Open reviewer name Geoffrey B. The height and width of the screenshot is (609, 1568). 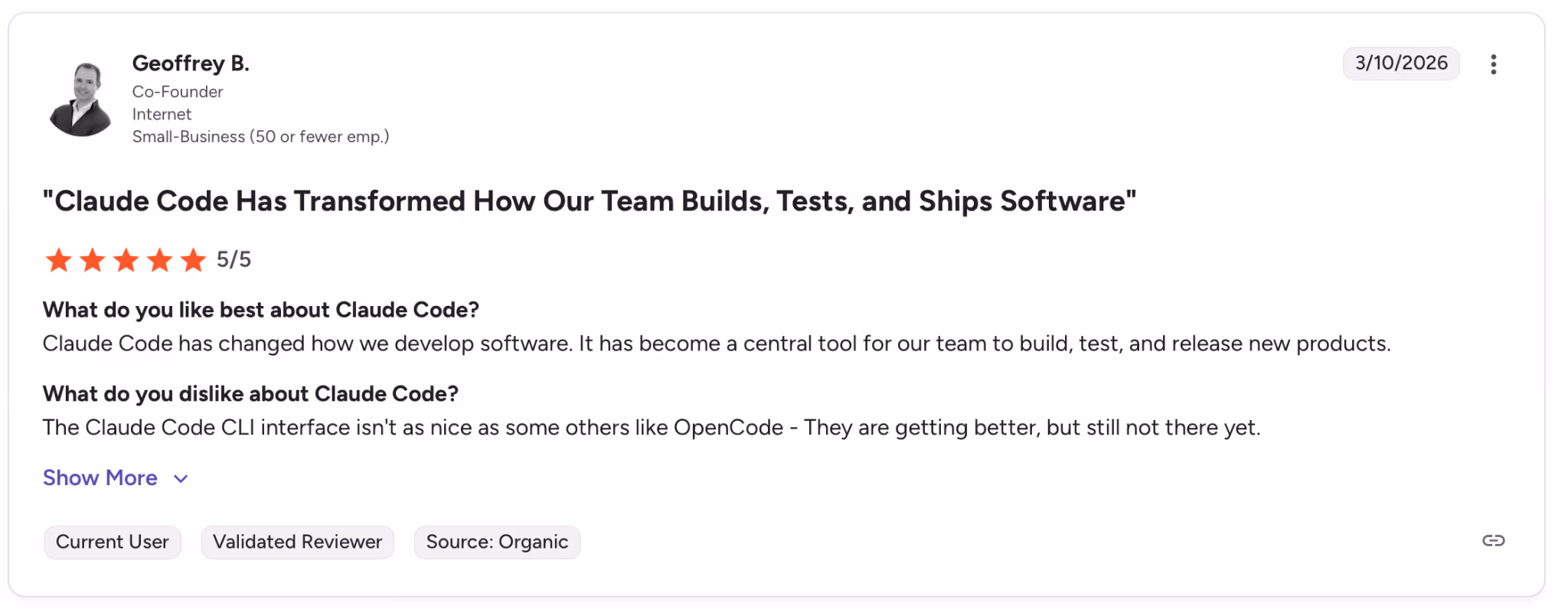click(191, 64)
